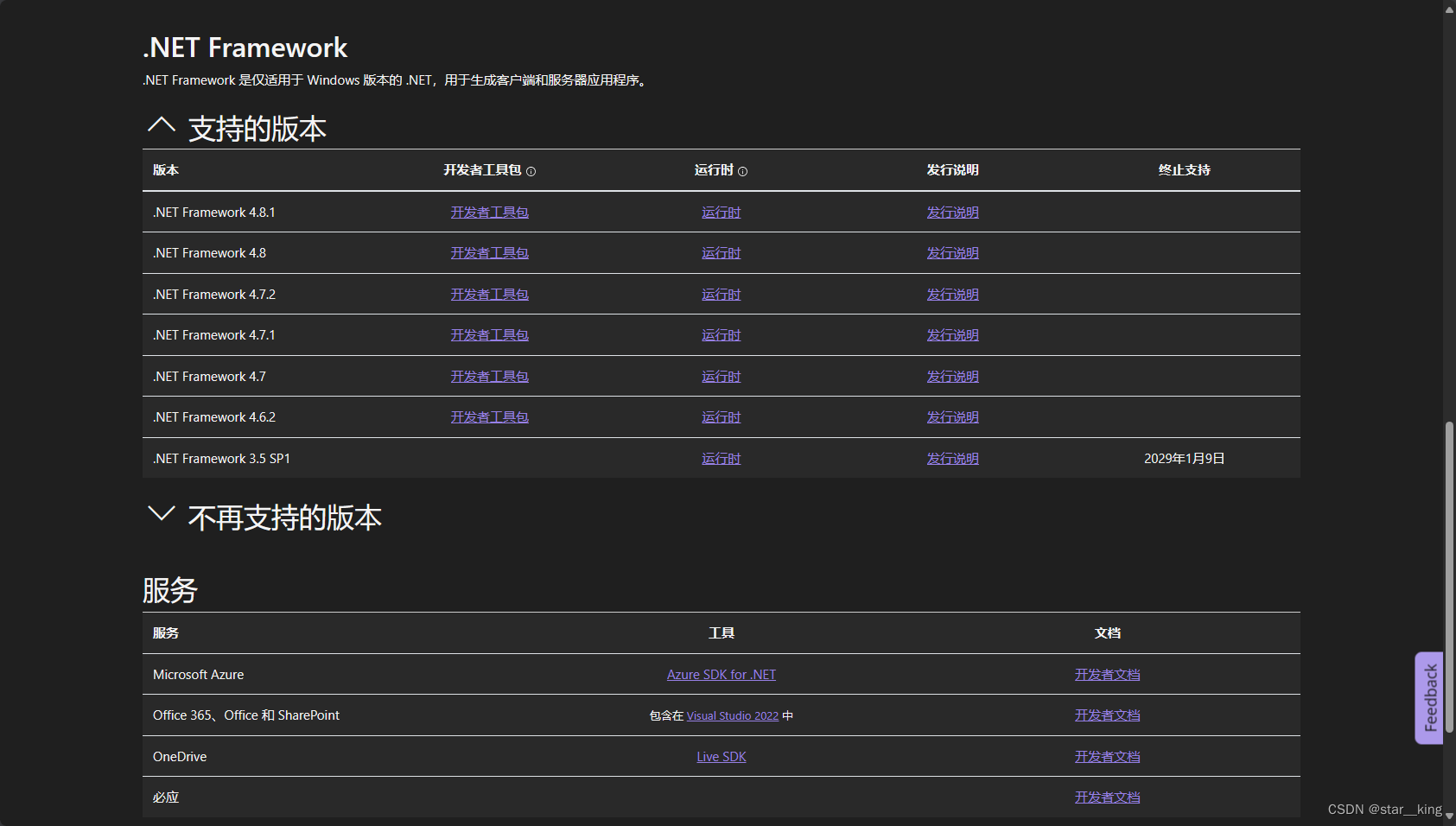The width and height of the screenshot is (1456, 826).
Task: Select the .NET Framework 4.7.2 version text
Action: coord(214,295)
